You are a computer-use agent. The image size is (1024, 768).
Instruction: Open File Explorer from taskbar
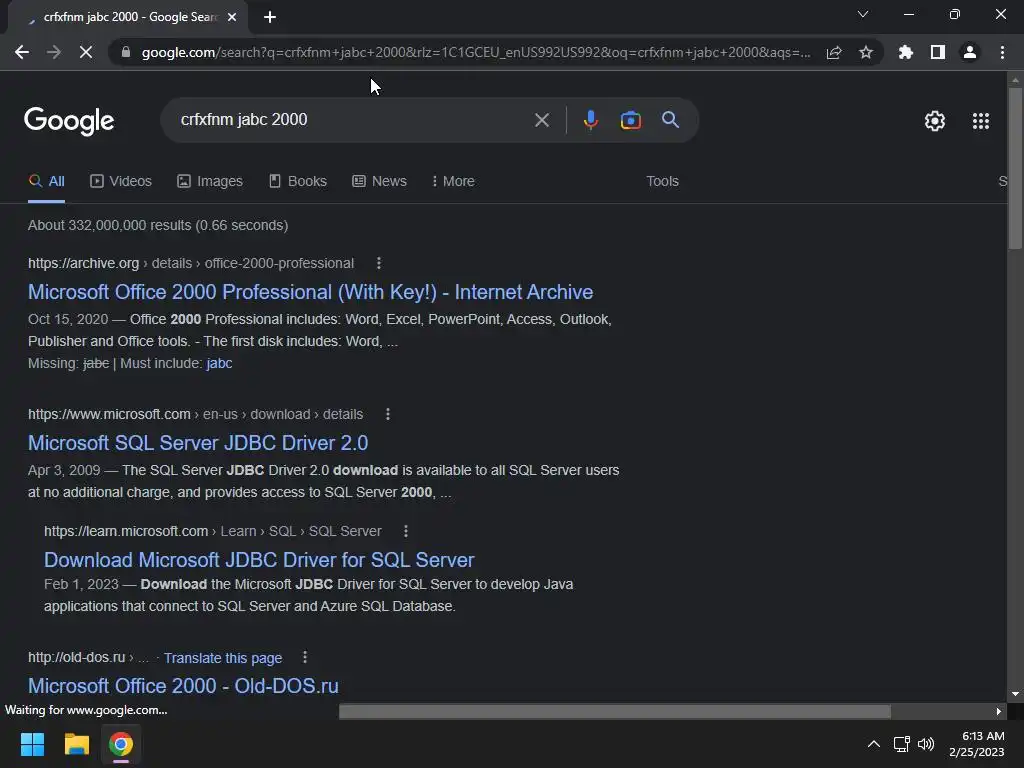click(x=76, y=744)
